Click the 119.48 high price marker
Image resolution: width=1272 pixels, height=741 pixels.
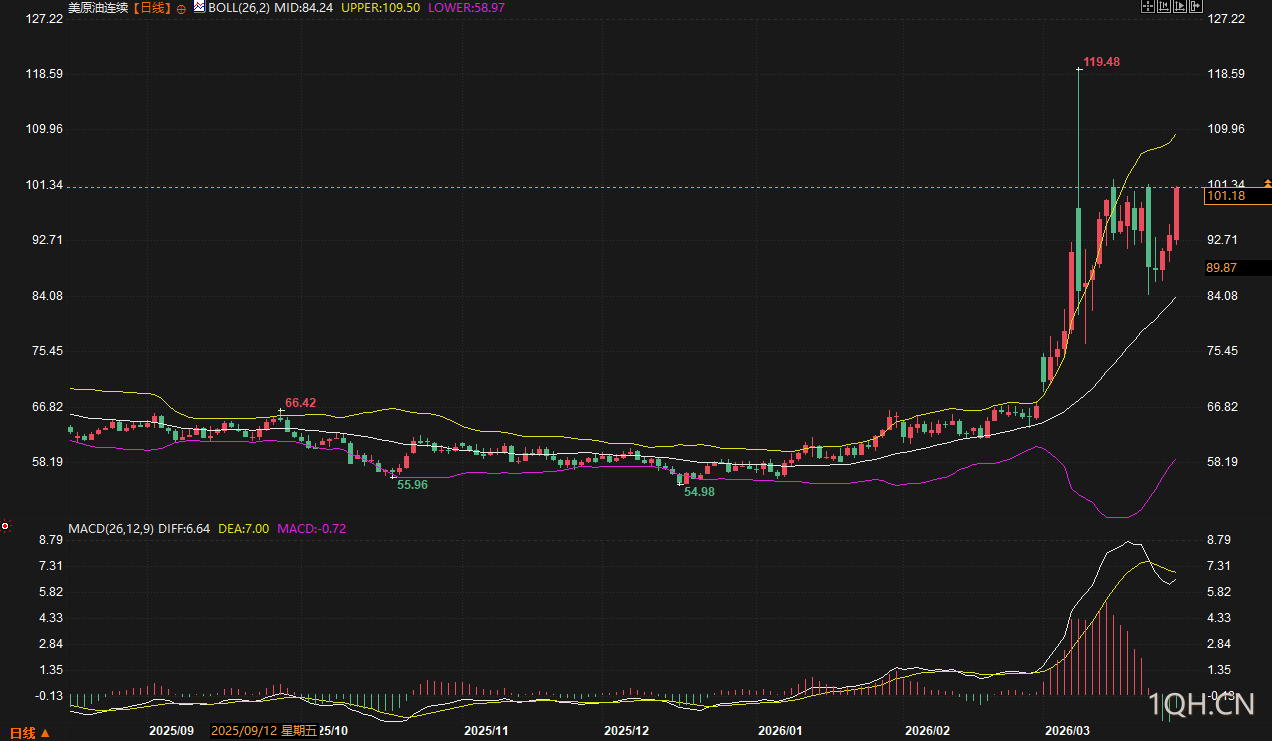click(1101, 62)
